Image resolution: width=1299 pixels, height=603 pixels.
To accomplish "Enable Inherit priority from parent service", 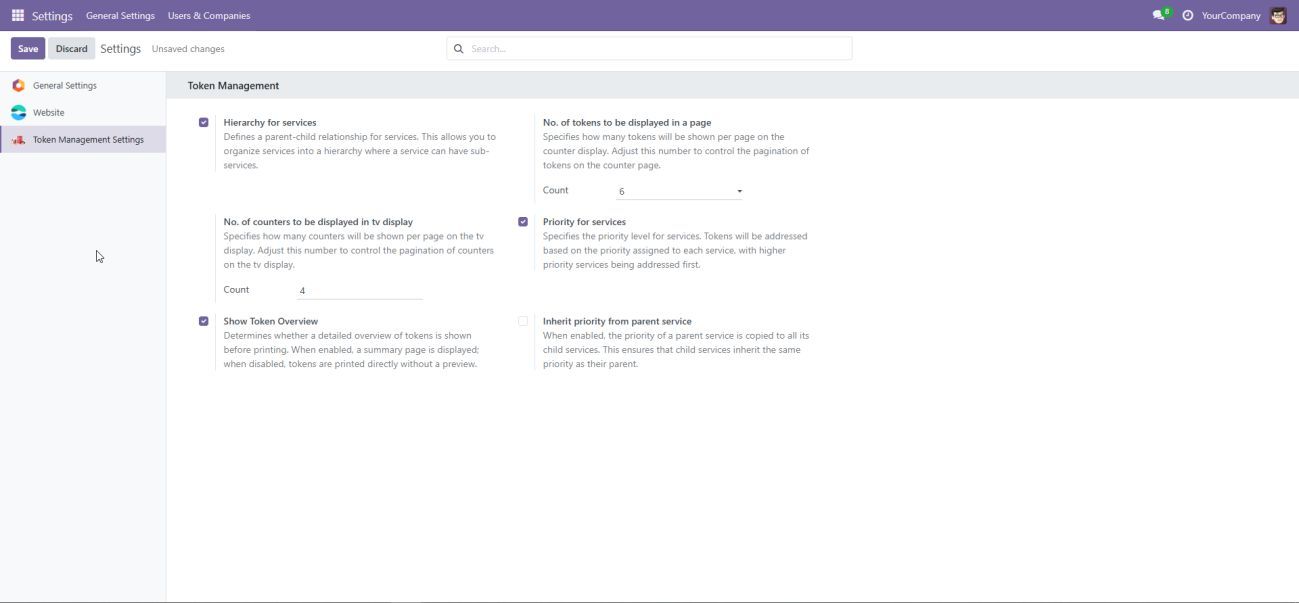I will click(x=523, y=321).
